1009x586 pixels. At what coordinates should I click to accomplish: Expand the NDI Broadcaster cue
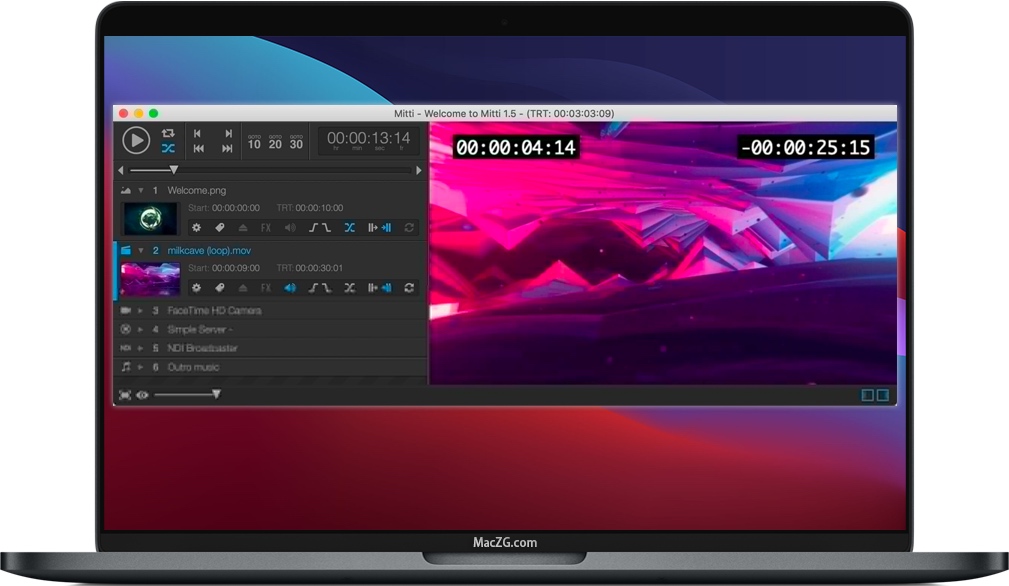pos(140,348)
